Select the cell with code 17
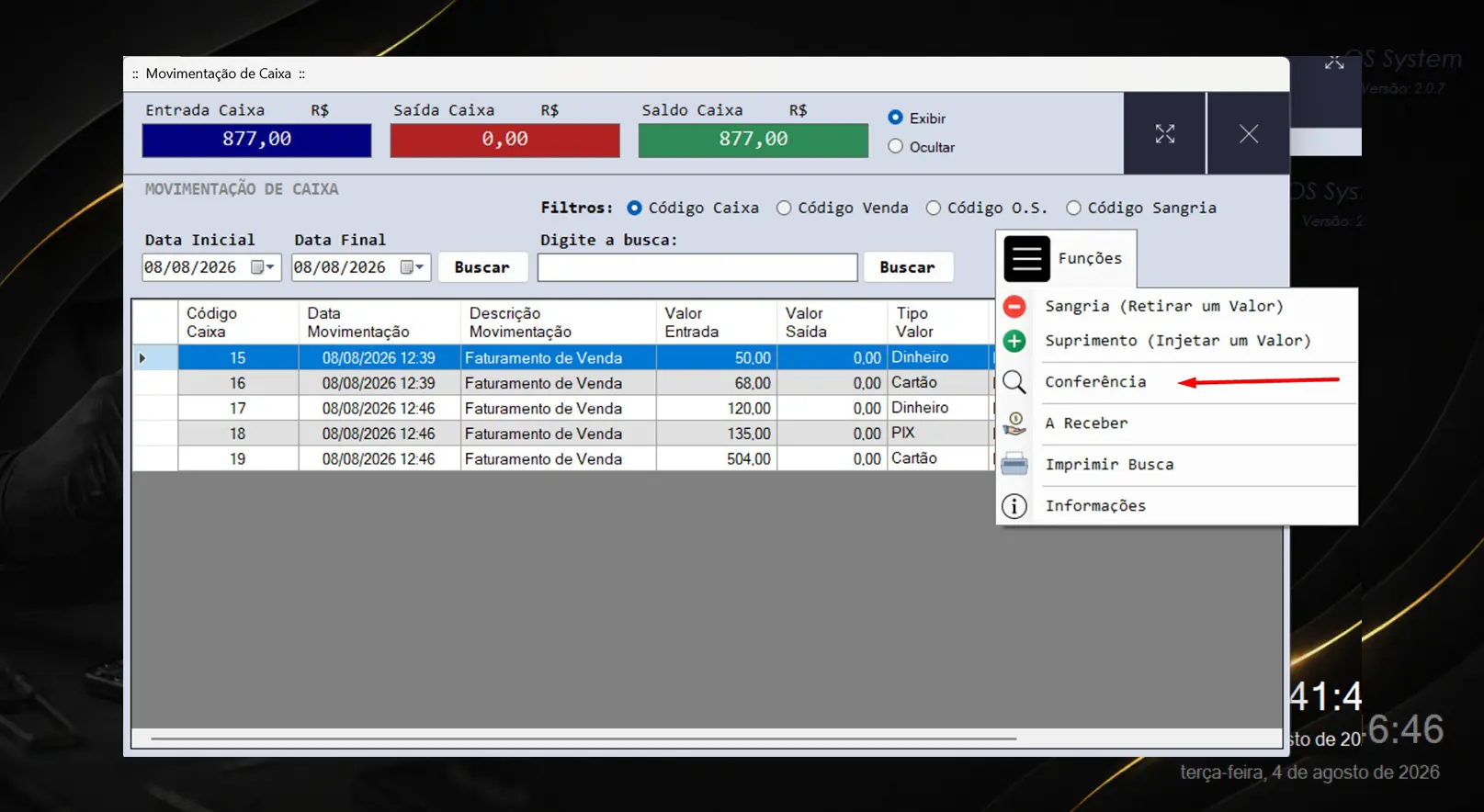The height and width of the screenshot is (812, 1484). tap(238, 409)
